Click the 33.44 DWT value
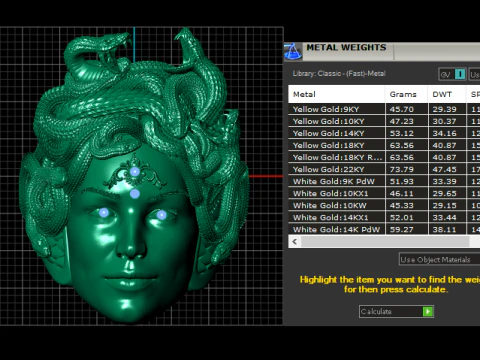 coord(444,217)
